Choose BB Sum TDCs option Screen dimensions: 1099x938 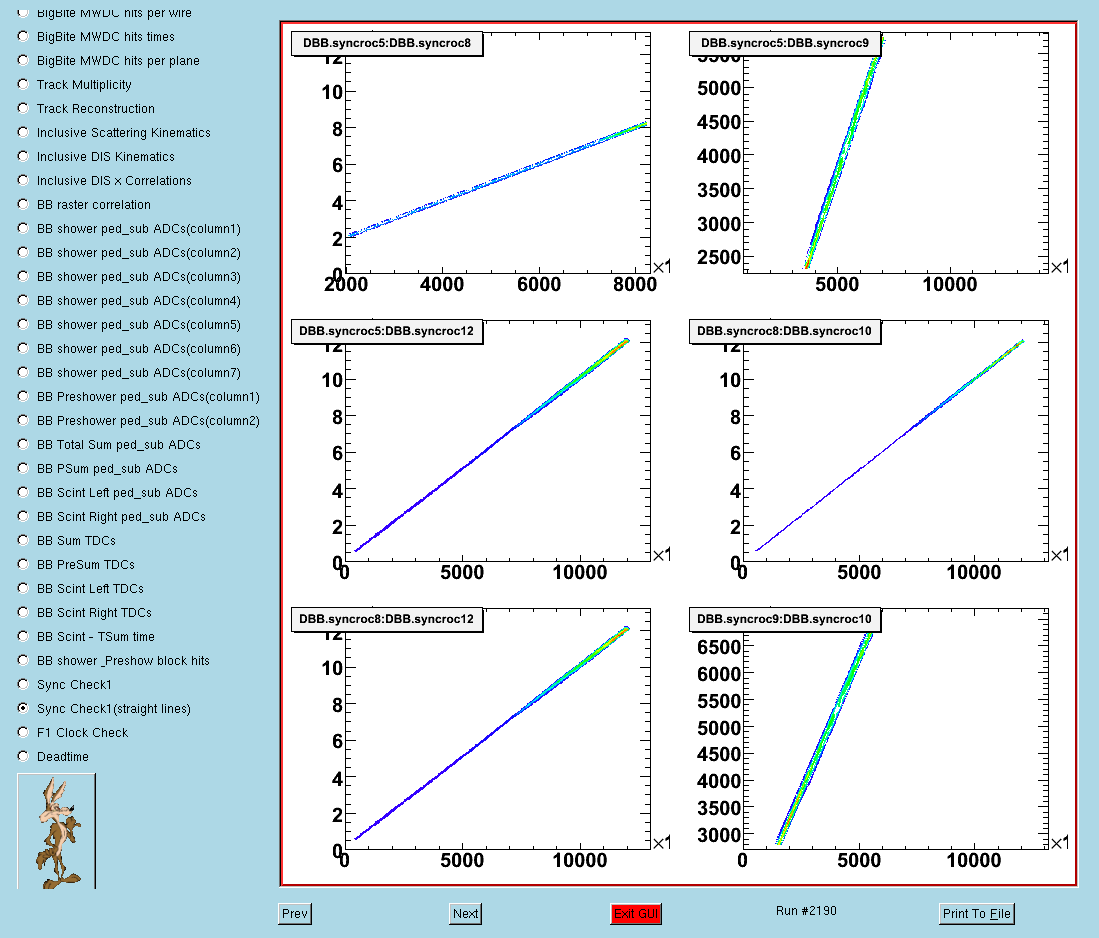(x=23, y=540)
